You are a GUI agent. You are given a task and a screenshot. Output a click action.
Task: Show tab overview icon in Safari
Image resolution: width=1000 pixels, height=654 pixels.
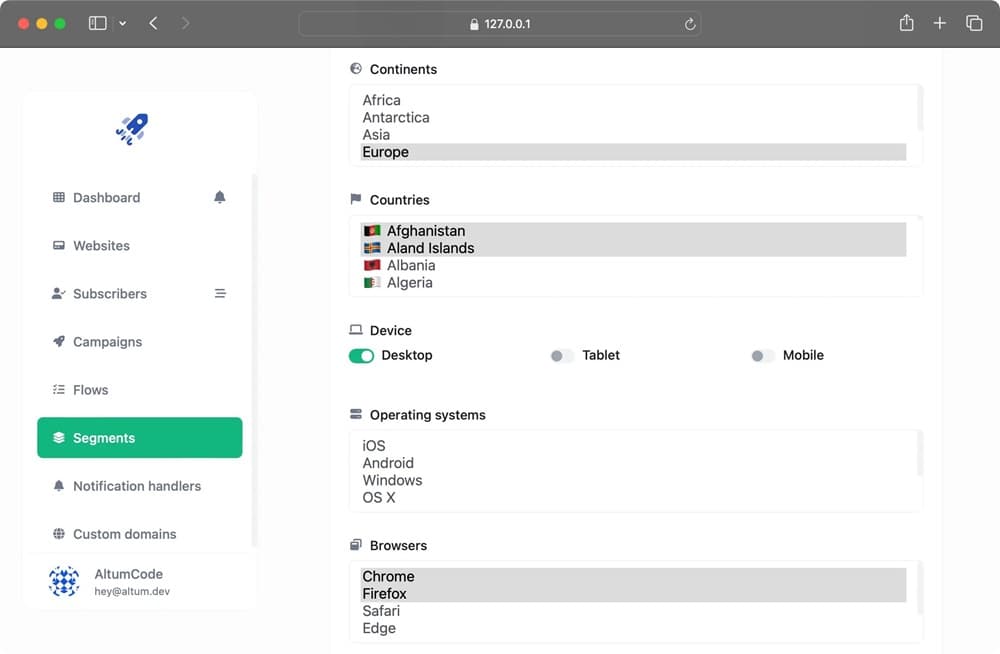(x=974, y=24)
